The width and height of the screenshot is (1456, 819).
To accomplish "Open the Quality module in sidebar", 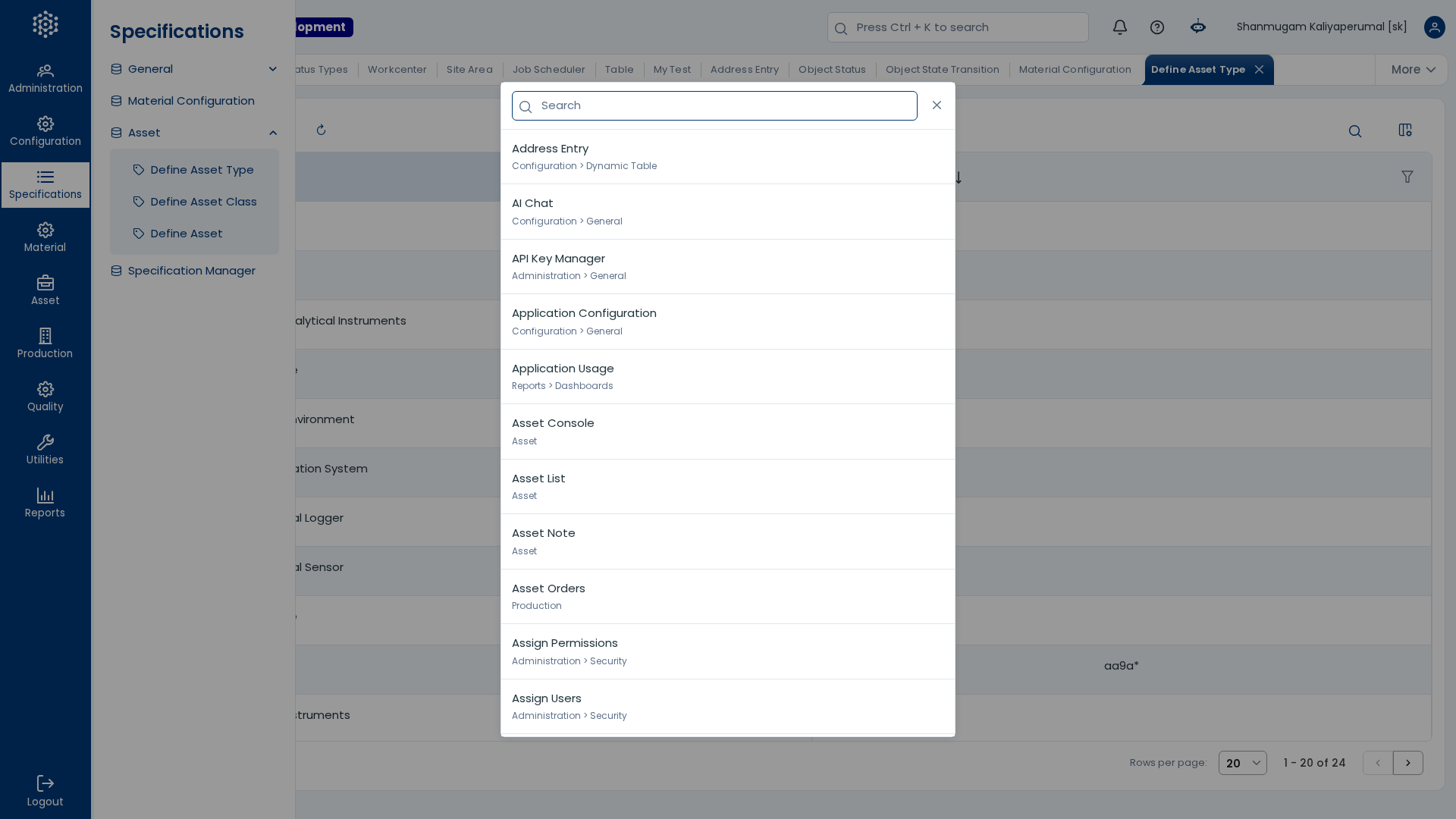I will [45, 397].
